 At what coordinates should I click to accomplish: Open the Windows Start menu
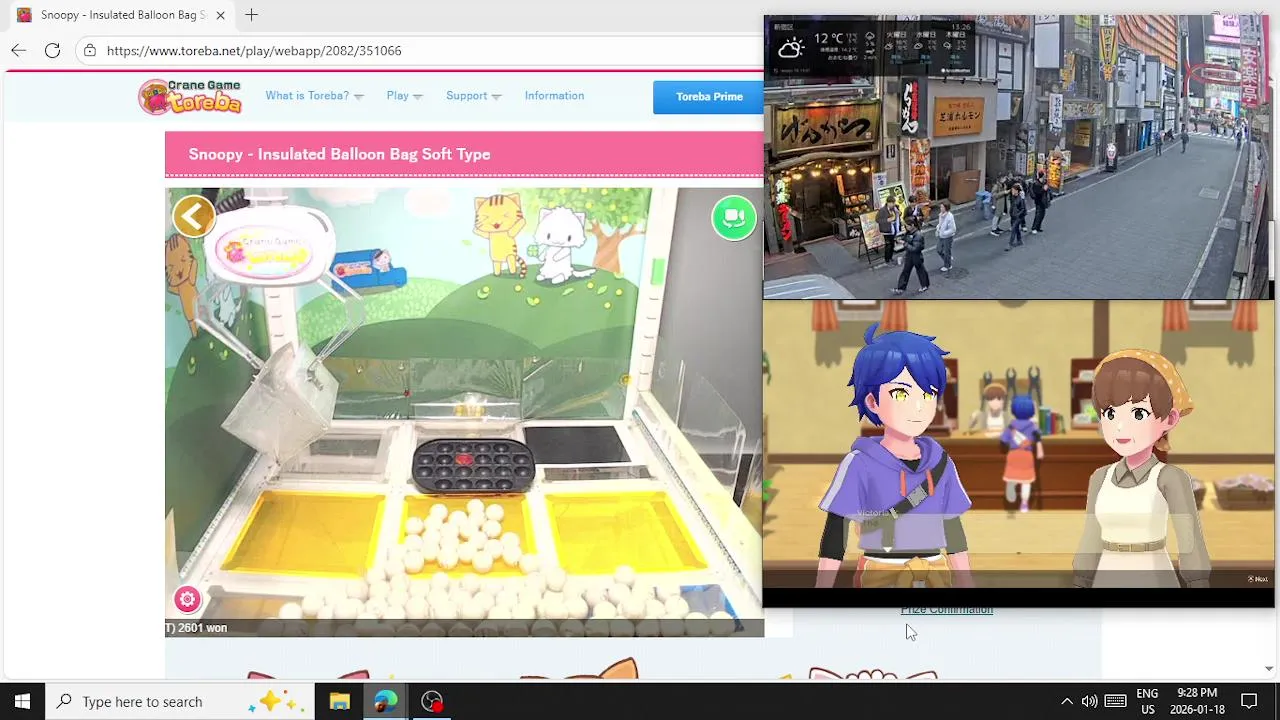(x=22, y=701)
